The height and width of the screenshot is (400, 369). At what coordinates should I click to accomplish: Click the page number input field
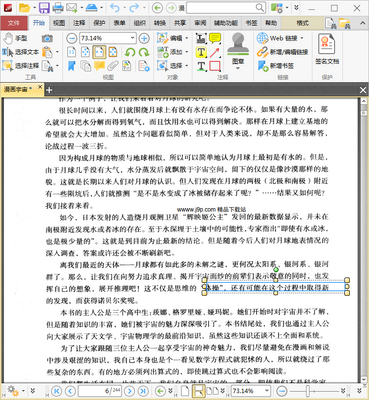[99, 391]
